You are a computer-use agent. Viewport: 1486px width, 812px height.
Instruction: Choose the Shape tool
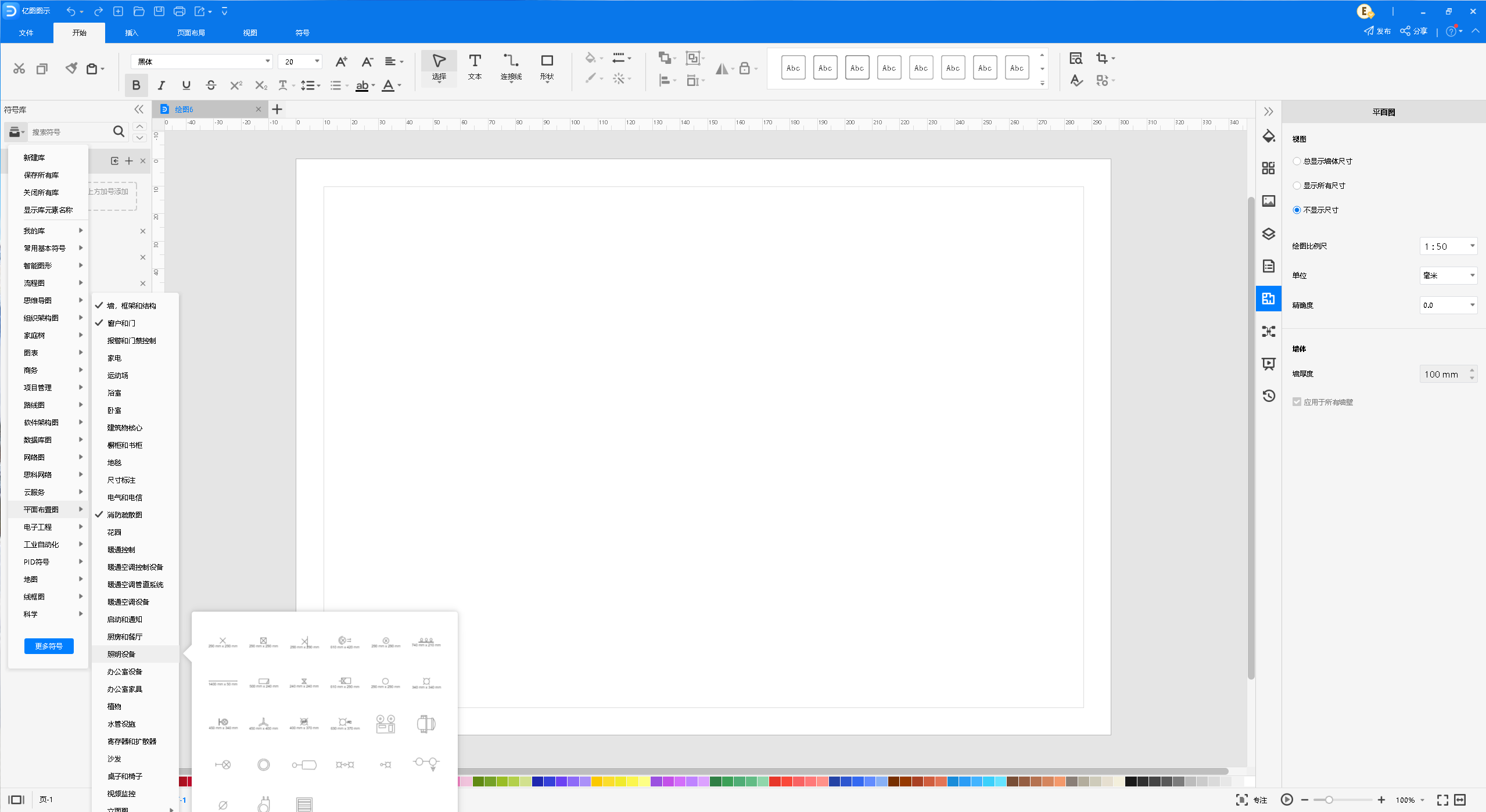click(547, 67)
